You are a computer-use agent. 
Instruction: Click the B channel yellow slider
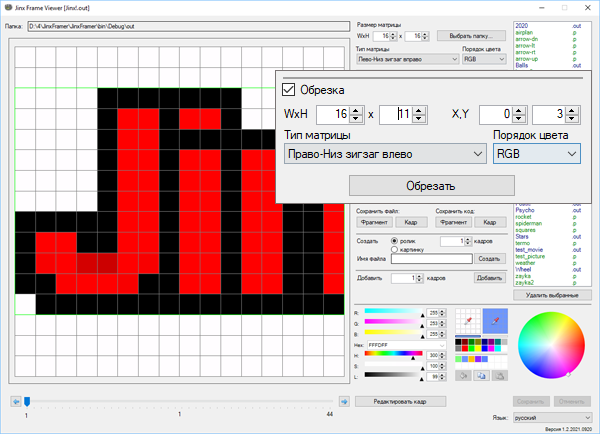click(394, 333)
